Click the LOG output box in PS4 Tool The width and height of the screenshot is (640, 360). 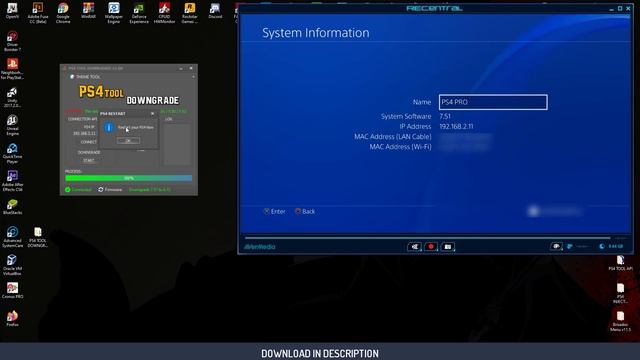click(177, 144)
